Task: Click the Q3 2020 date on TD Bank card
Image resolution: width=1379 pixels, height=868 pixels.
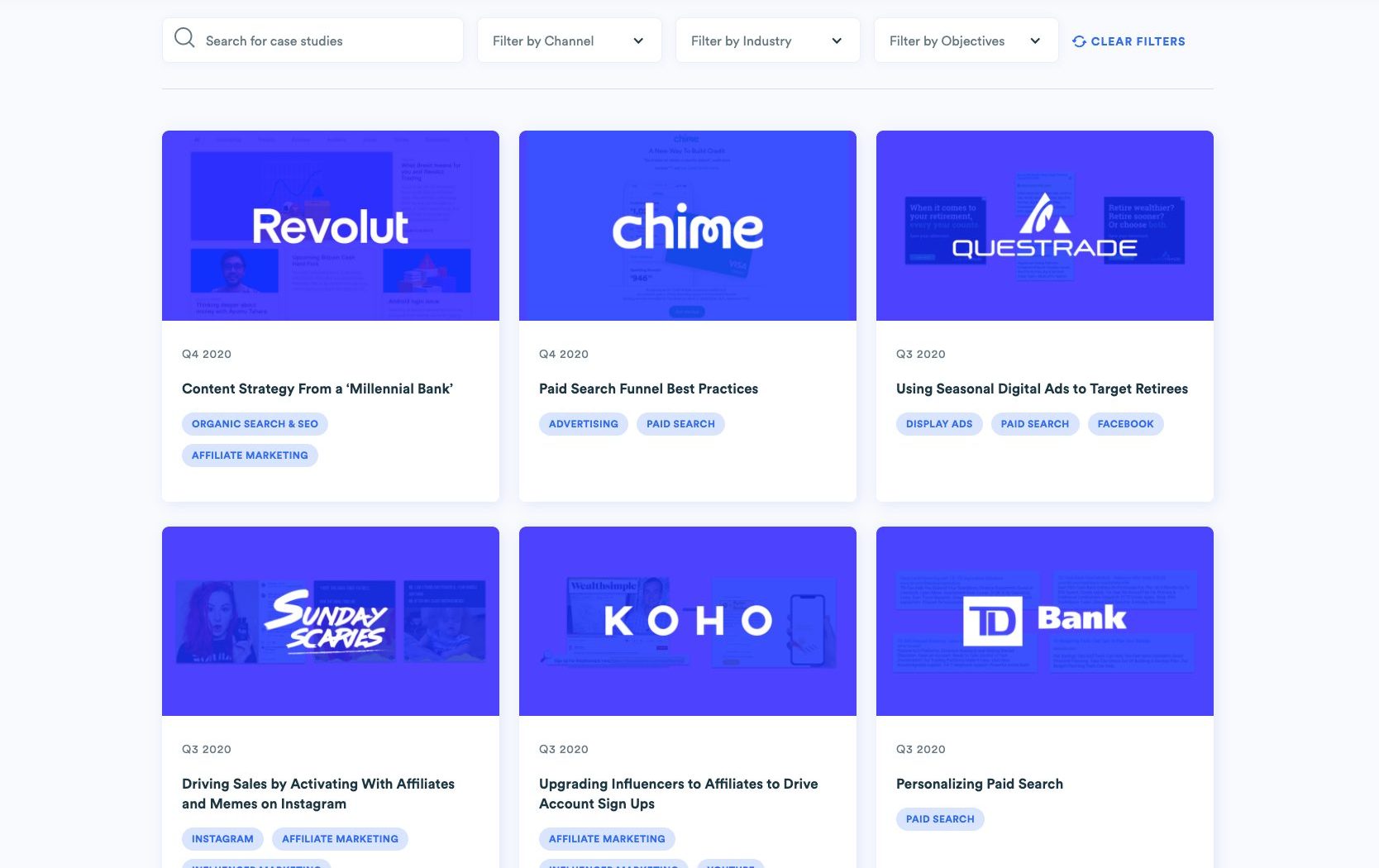Action: [921, 749]
